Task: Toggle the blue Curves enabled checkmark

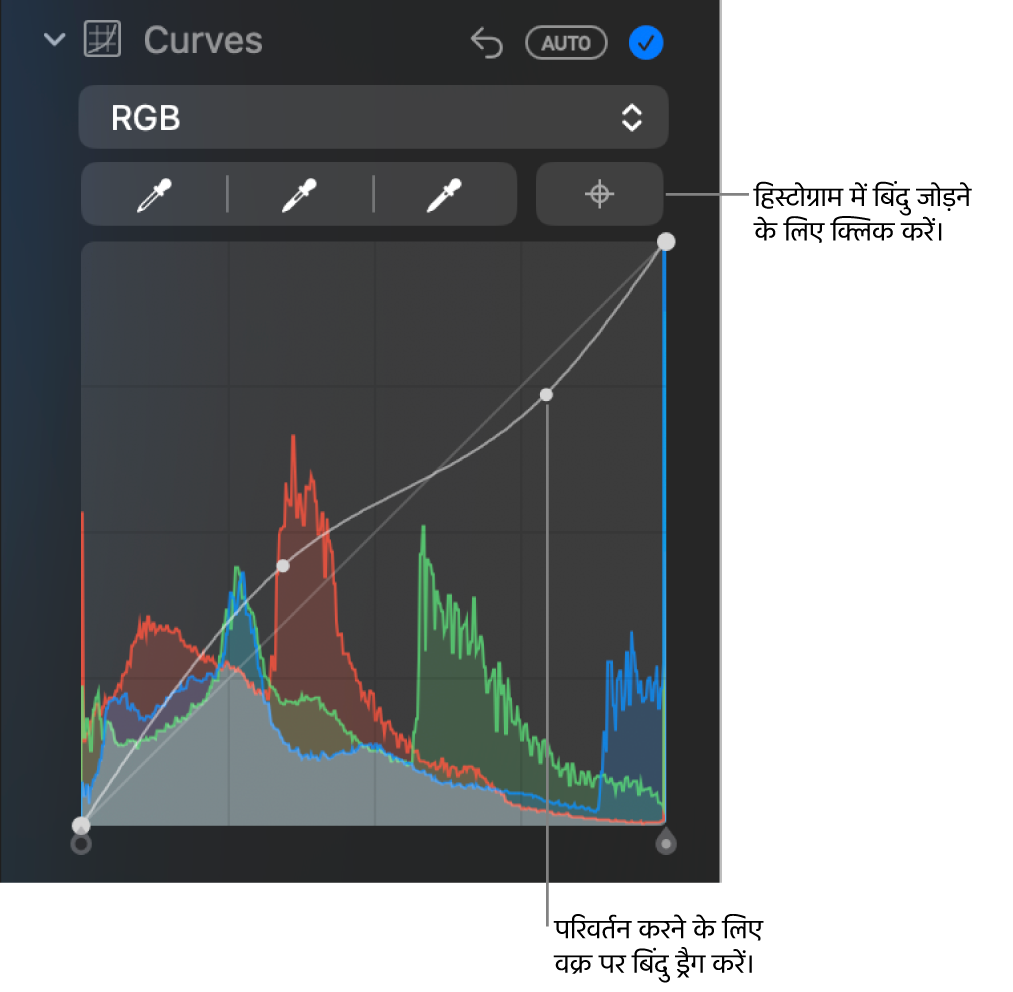Action: [x=646, y=43]
